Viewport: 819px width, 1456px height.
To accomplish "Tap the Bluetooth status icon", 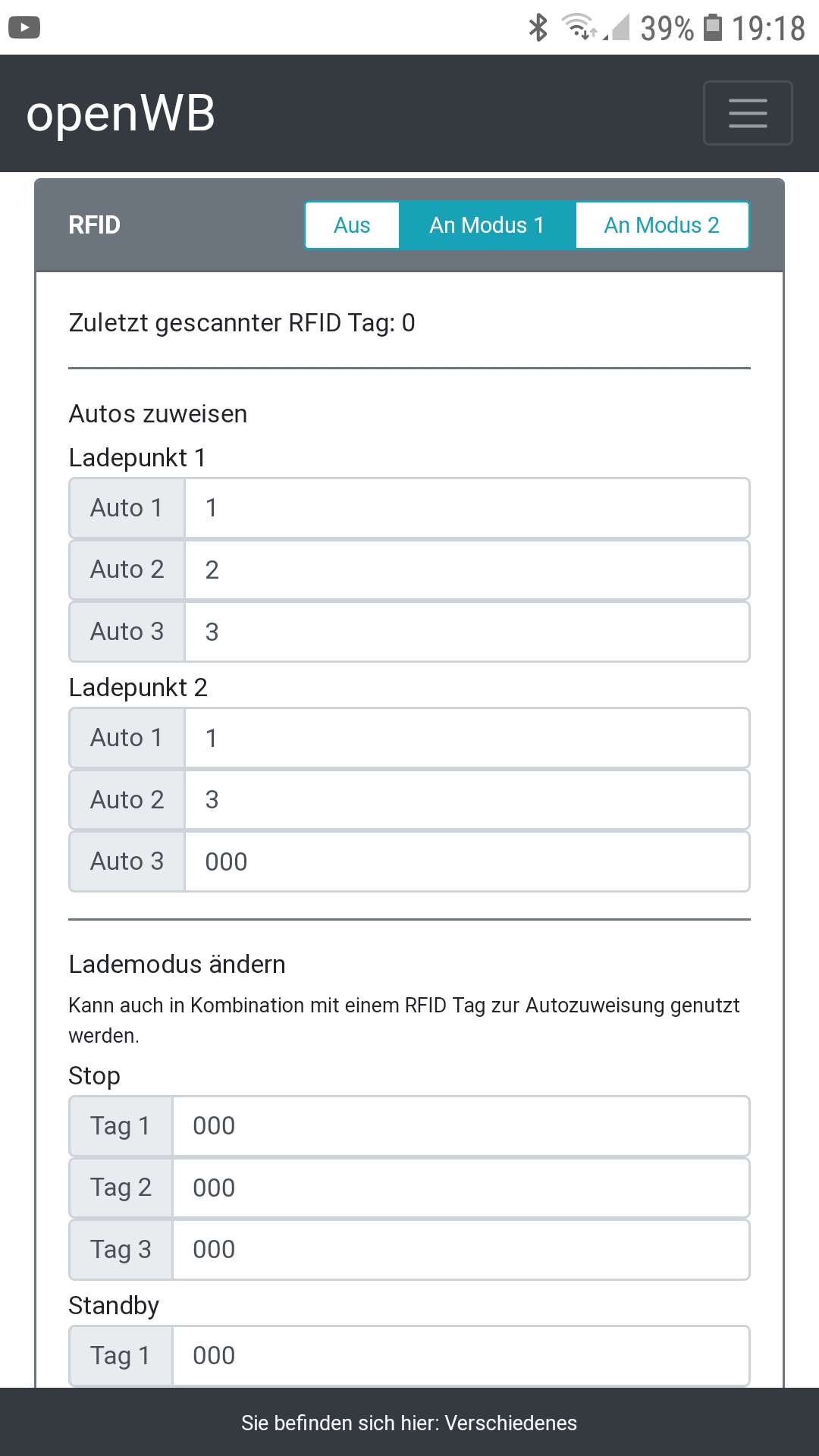I will [x=538, y=28].
